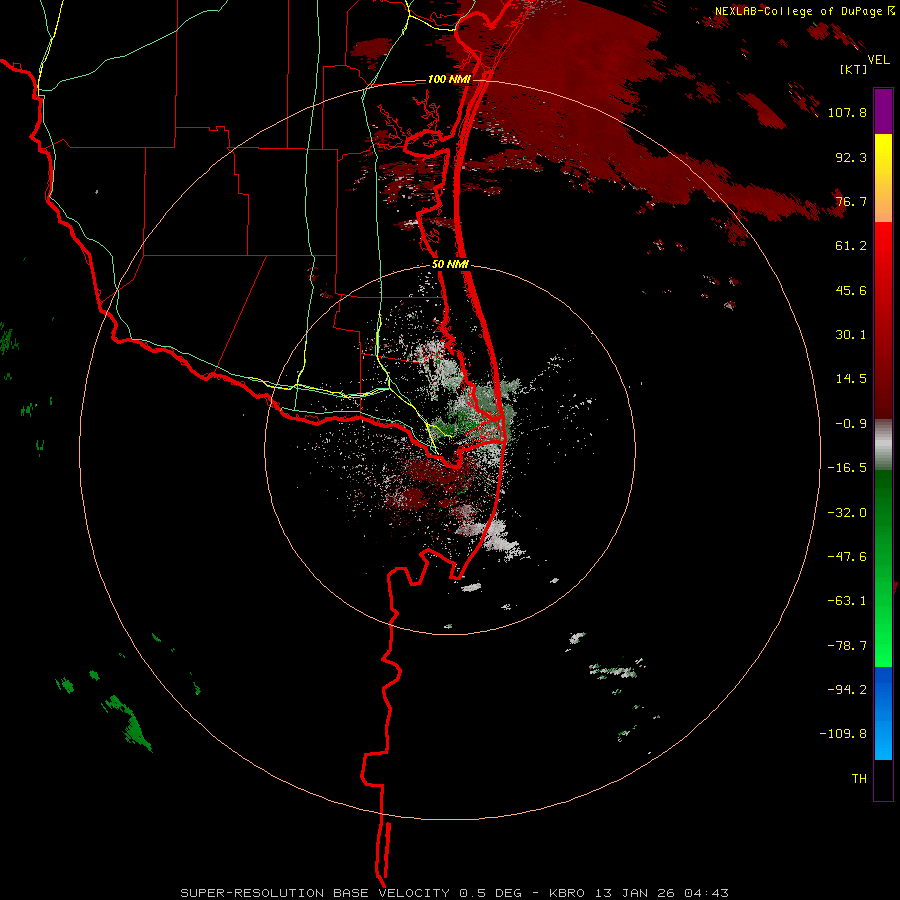
Task: Select the -16.5 scale value
Action: tap(847, 468)
